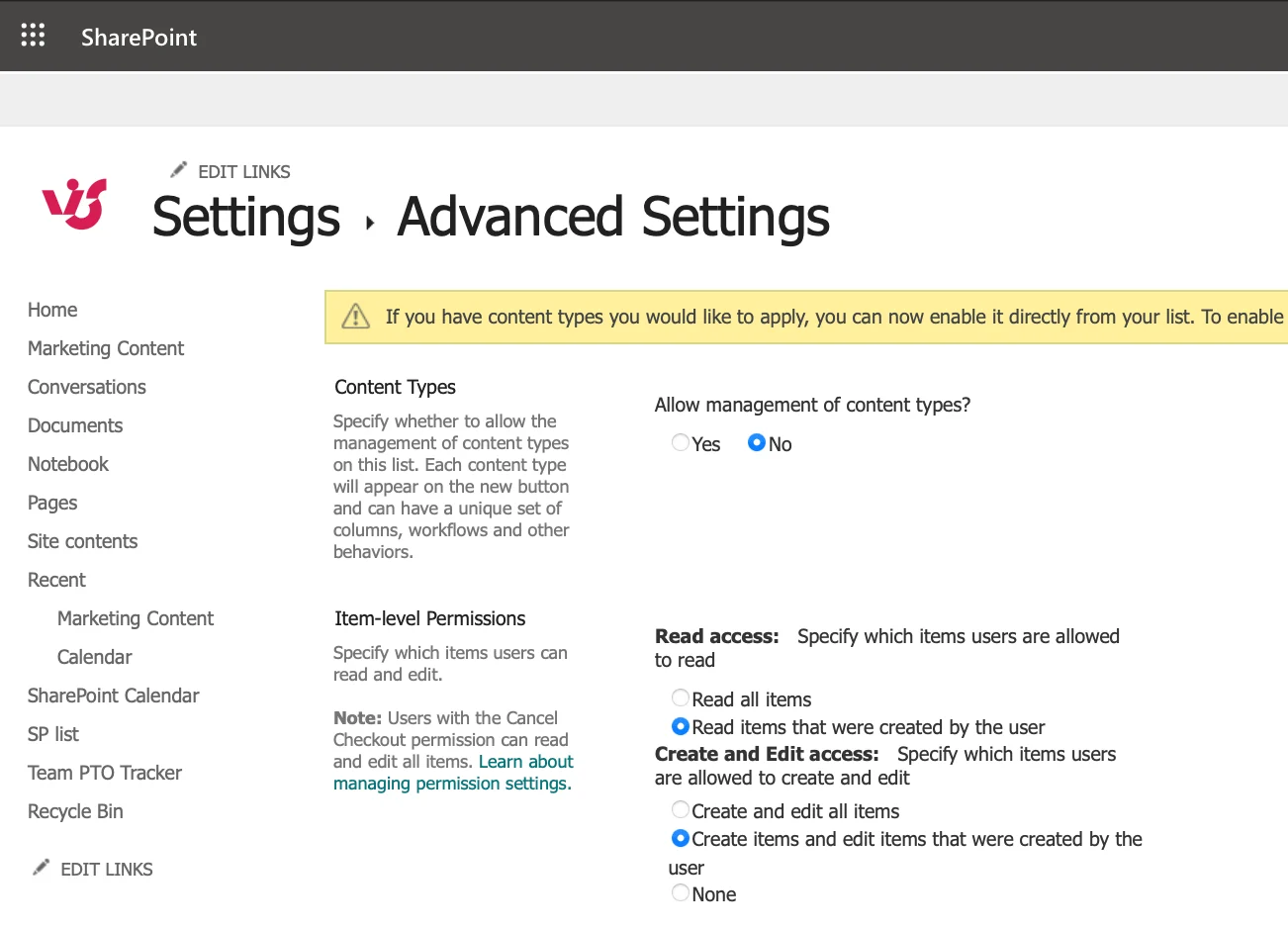Open Calendar under Recent
1288x930 pixels.
(95, 657)
